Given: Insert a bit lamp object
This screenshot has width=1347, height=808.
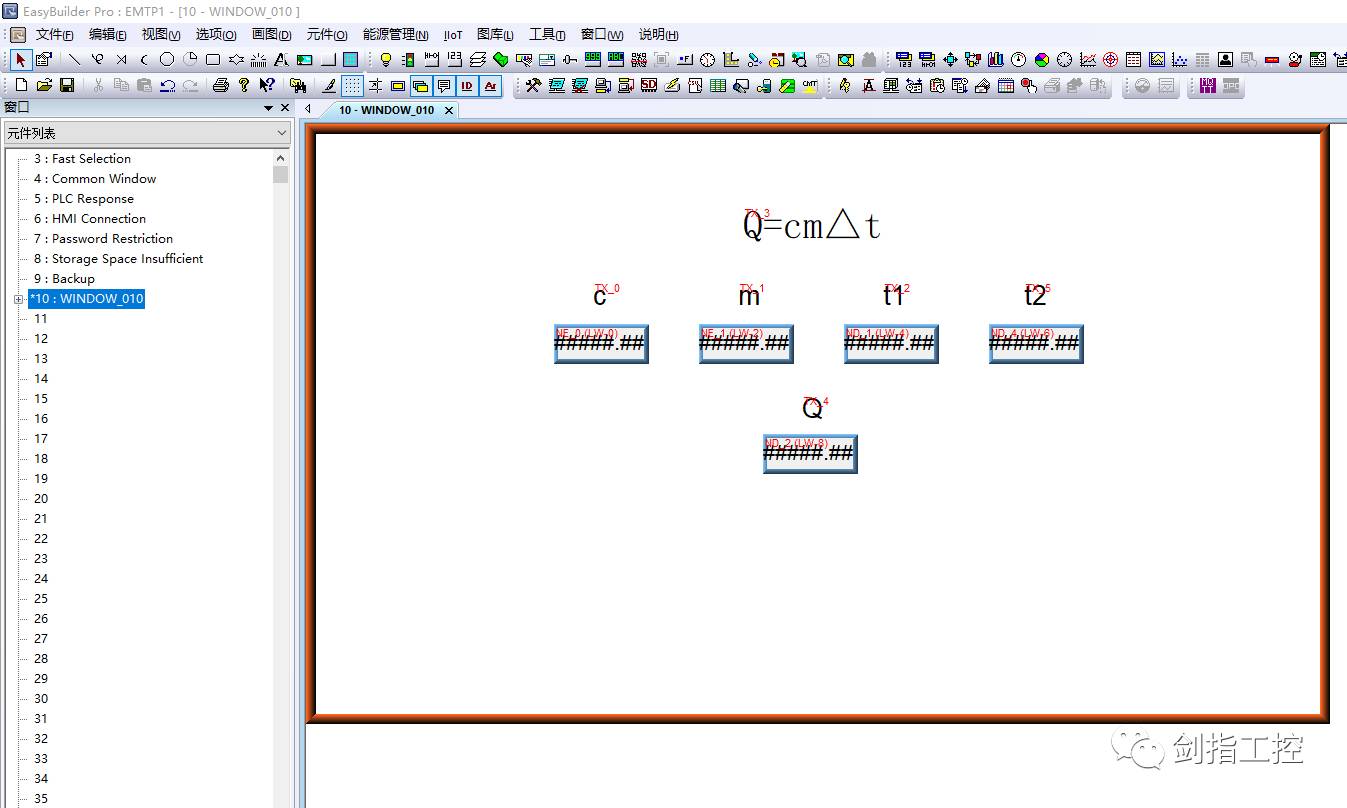Looking at the screenshot, I should click(x=385, y=60).
